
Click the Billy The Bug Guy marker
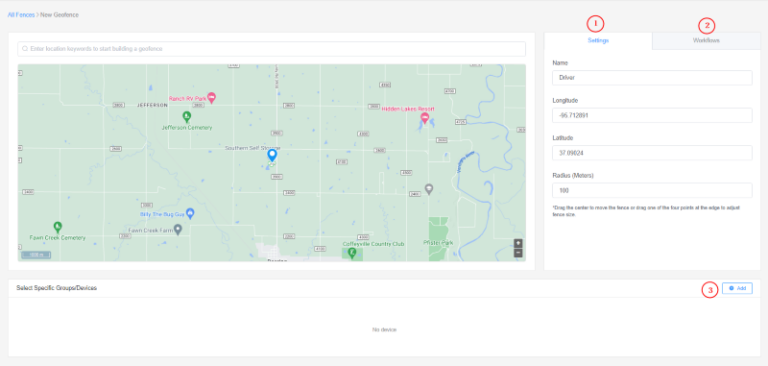point(191,213)
